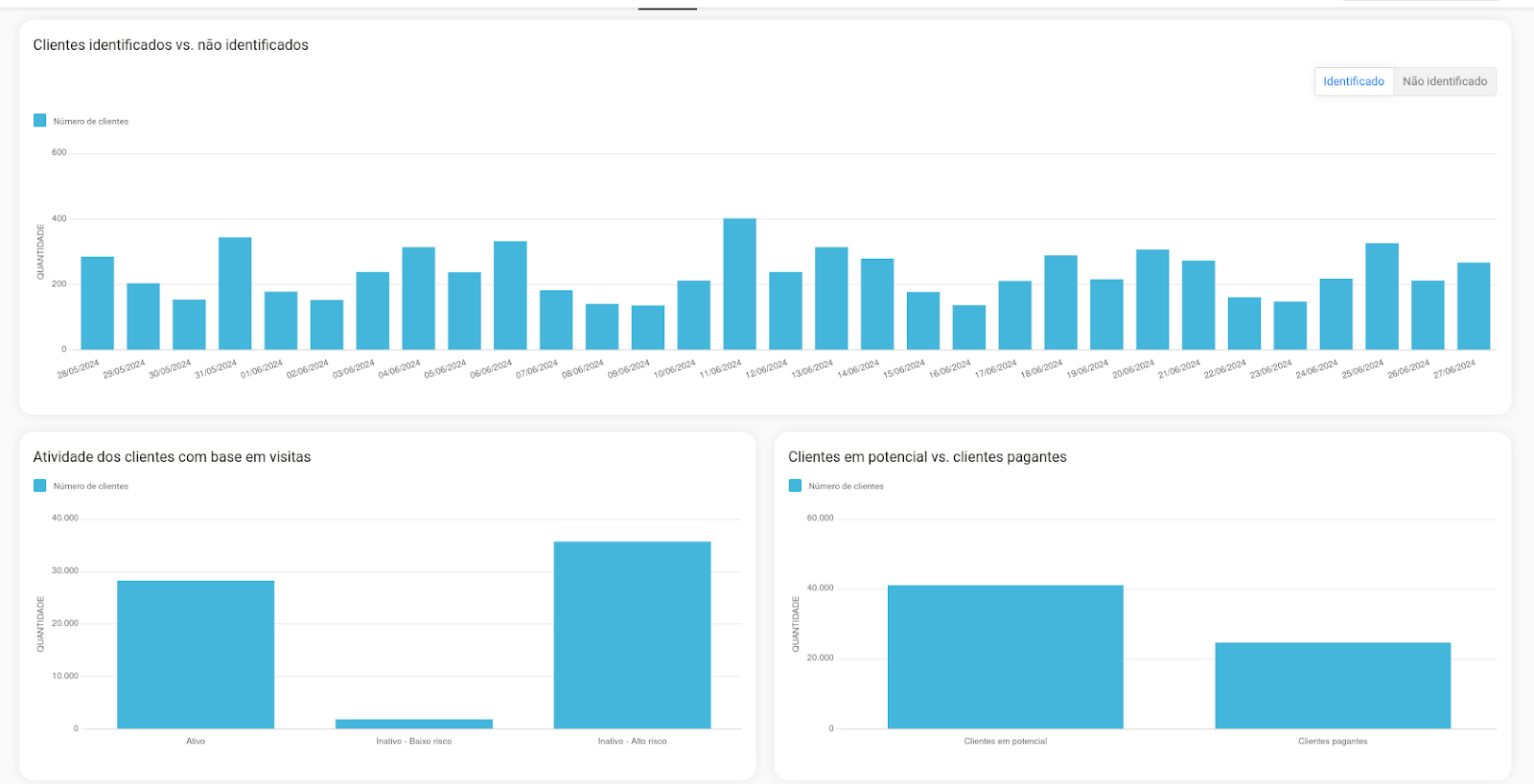
Task: Click the 'Clientes em potencial' axis label
Action: 1005,741
